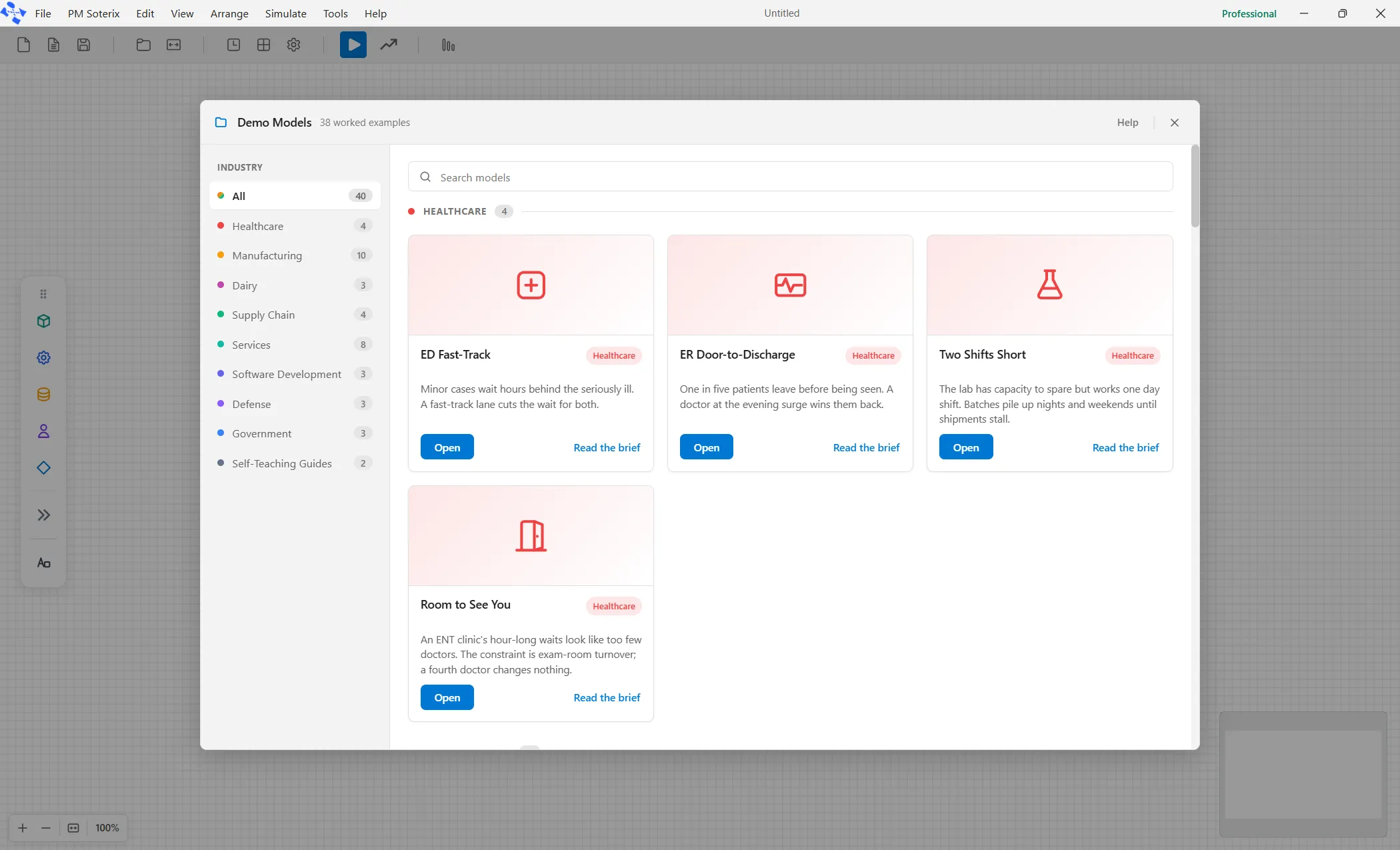Viewport: 1400px width, 850px height.
Task: Close the Demo Models dialog
Action: pos(1175,123)
